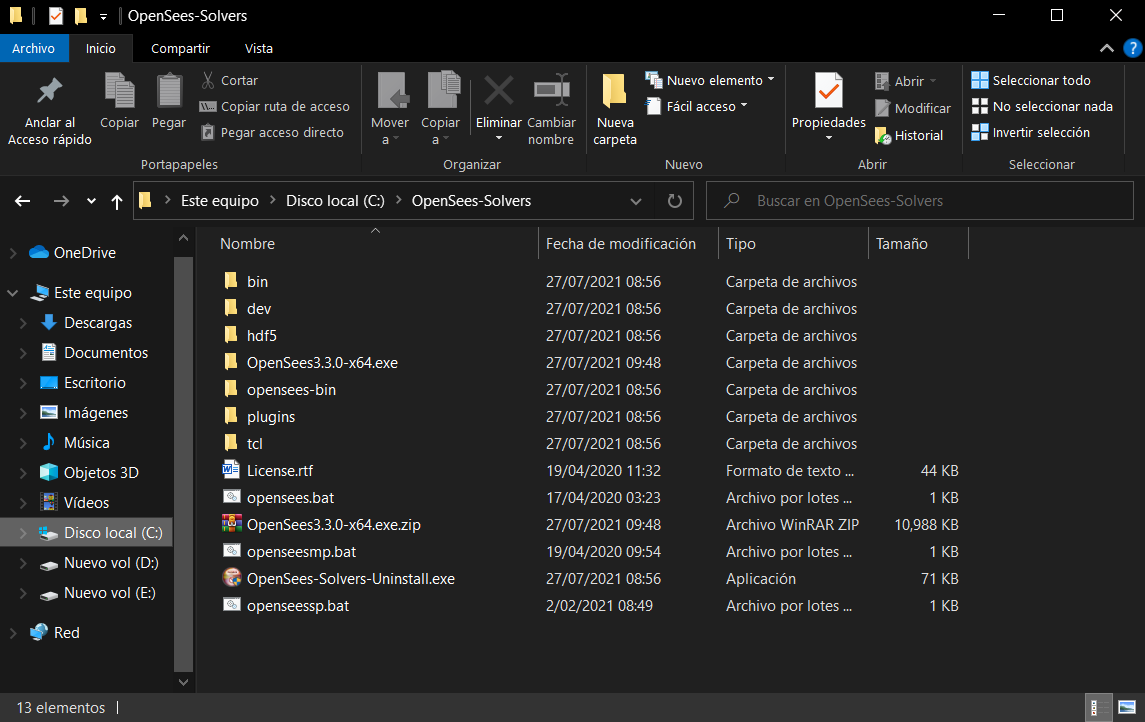Screen dimensions: 1145x722
Task: Click Seleccionar todo
Action: [1030, 80]
